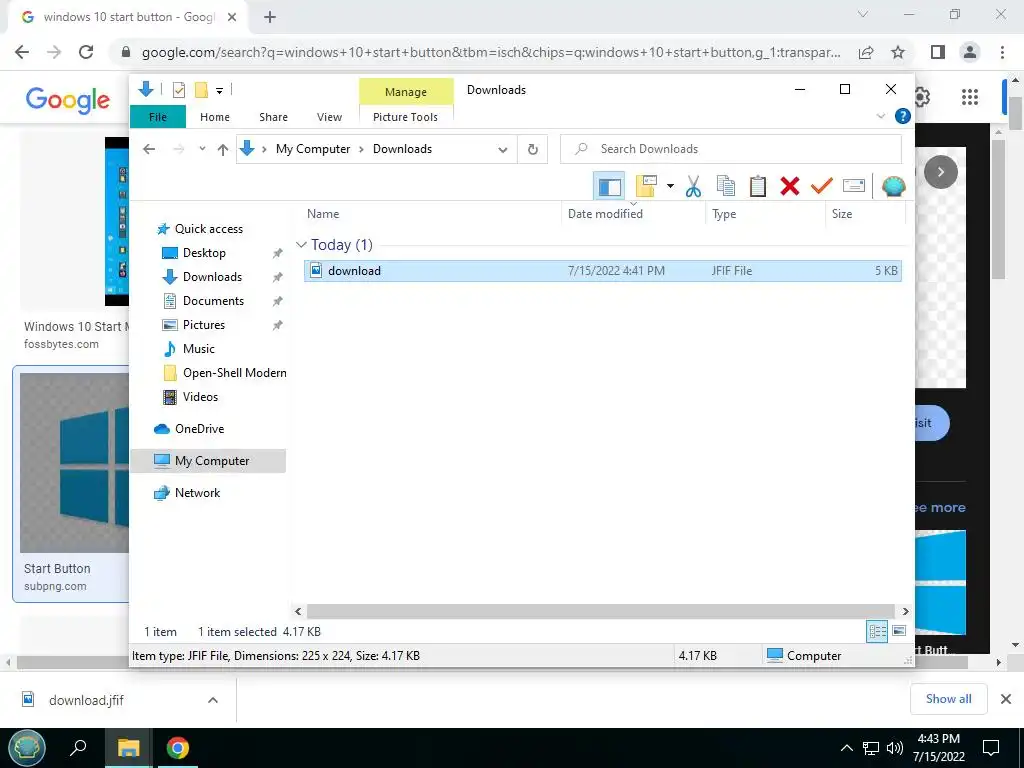Open the Picture Tools tab
This screenshot has height=768, width=1024.
(x=405, y=117)
